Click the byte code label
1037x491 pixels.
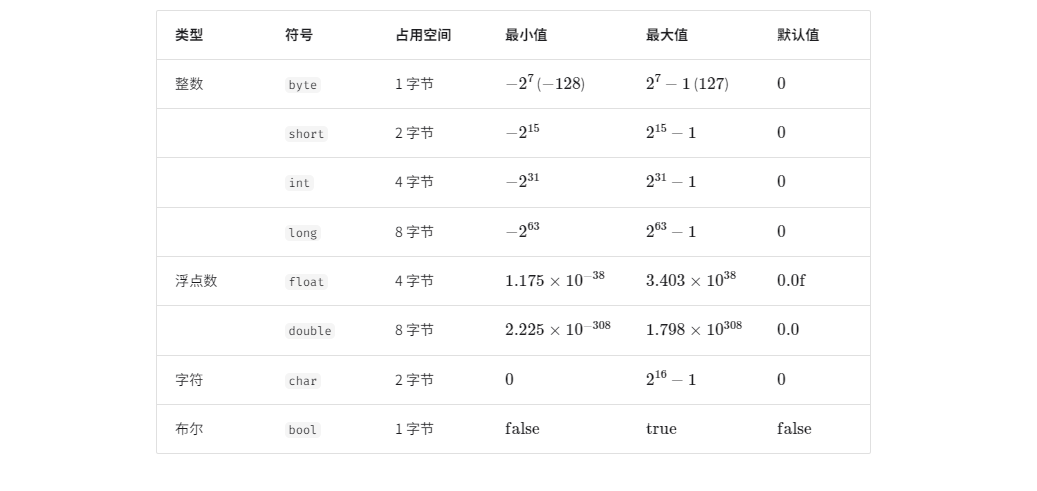pyautogui.click(x=303, y=85)
